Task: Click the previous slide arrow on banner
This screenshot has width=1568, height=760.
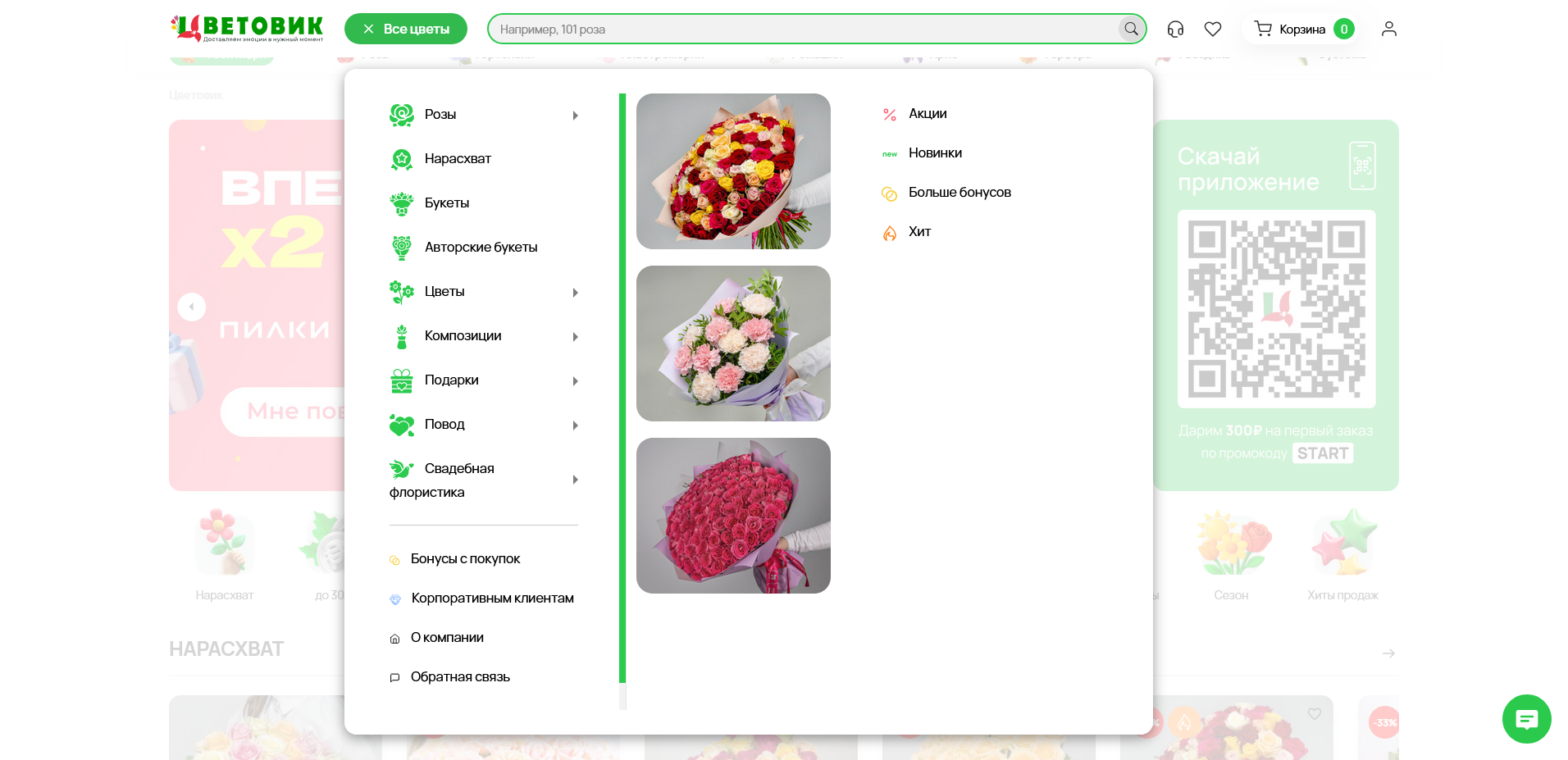Action: click(192, 307)
